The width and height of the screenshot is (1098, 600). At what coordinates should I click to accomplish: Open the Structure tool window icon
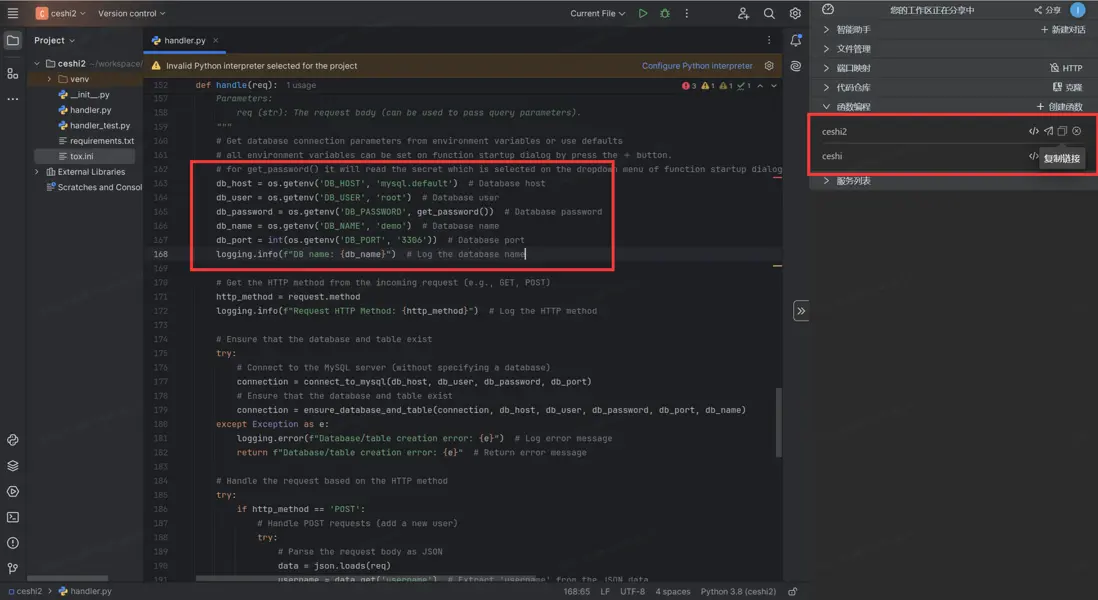pos(13,74)
